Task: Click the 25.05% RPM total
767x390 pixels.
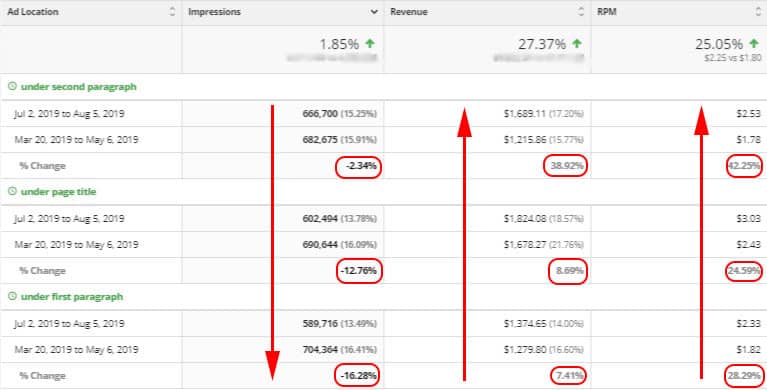Action: pyautogui.click(x=719, y=44)
